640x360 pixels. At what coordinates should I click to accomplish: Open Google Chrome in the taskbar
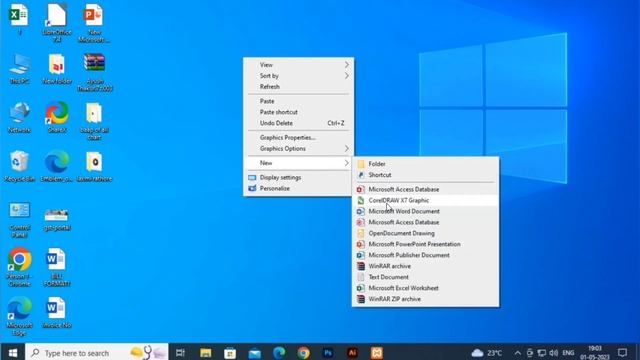tap(303, 353)
